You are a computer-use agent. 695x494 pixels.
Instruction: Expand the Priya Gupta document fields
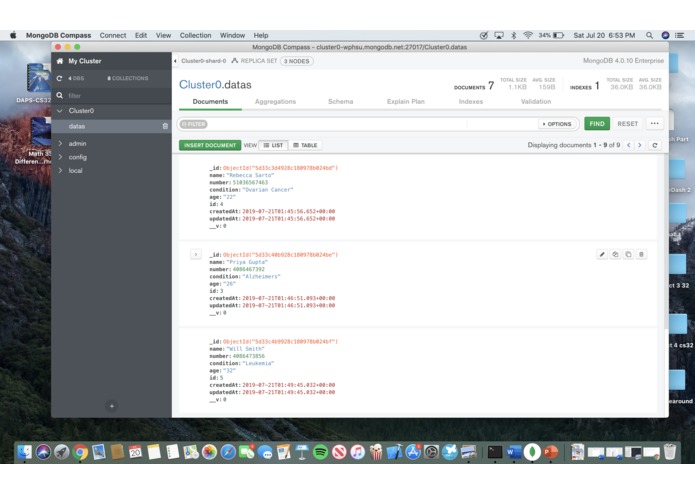195,254
